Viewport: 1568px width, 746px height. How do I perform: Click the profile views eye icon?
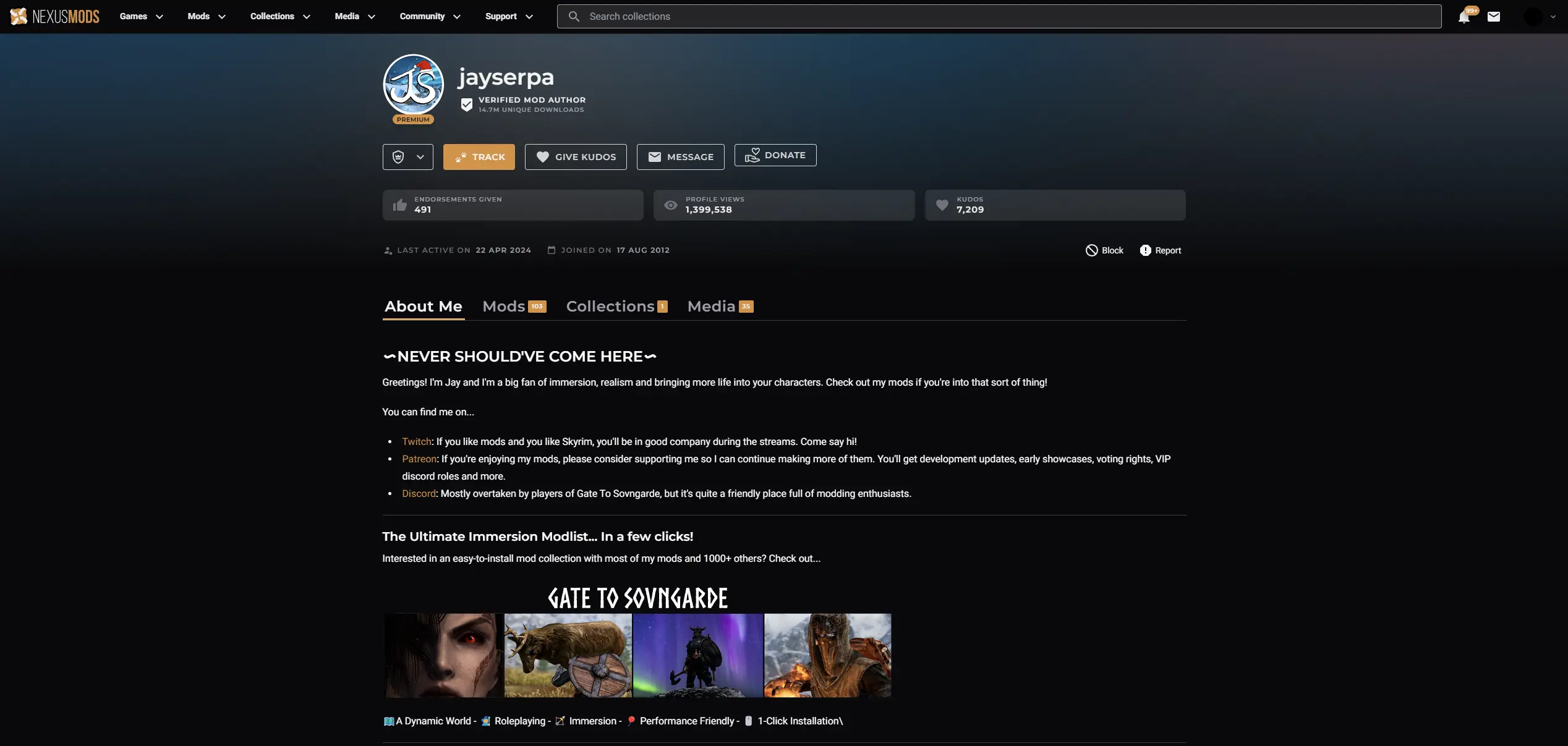tap(671, 205)
